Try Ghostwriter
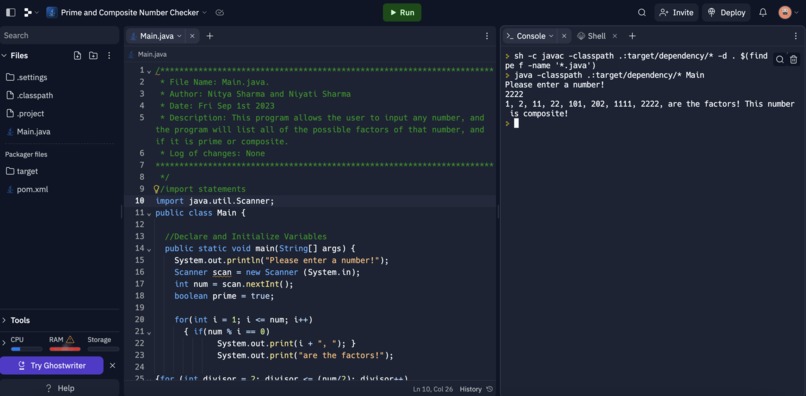Viewport: 806px width, 396px height. [x=51, y=366]
